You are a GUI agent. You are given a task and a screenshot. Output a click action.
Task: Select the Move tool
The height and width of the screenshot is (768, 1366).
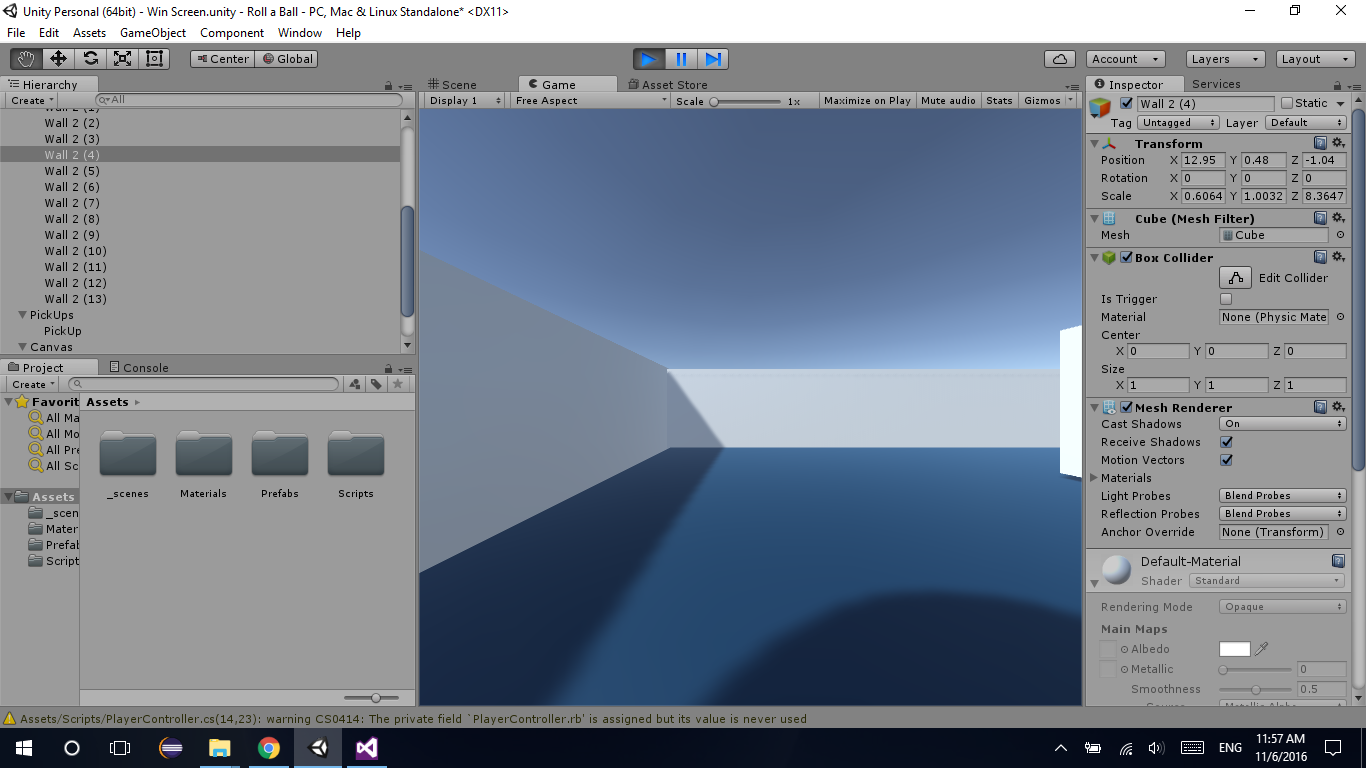pyautogui.click(x=59, y=58)
